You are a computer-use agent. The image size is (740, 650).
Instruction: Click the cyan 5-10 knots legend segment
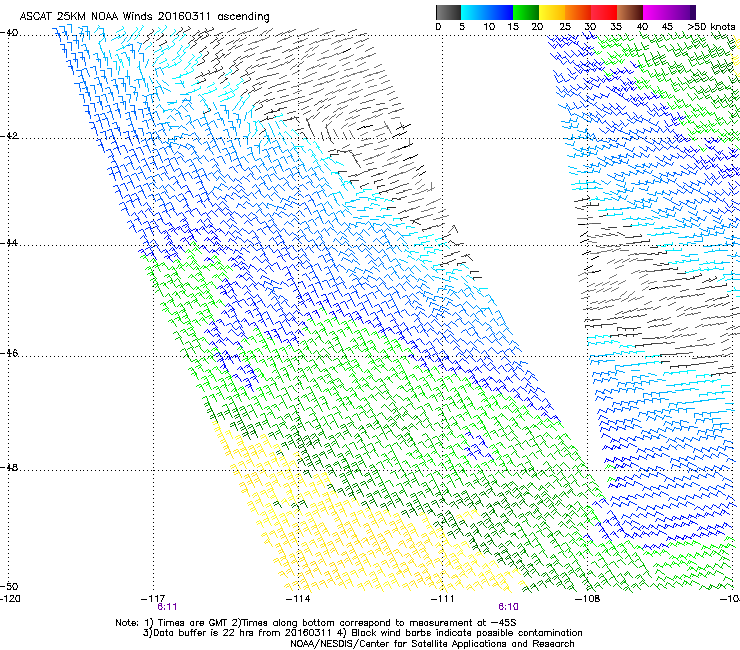(474, 12)
